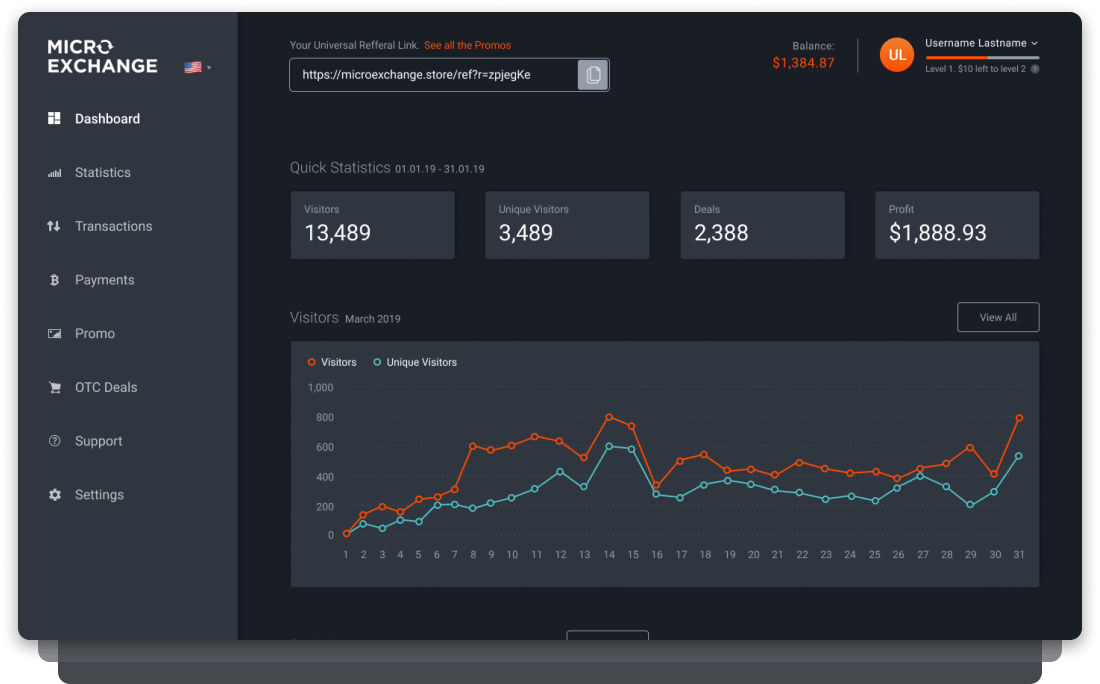
Task: Open the language flag dropdown
Action: click(x=197, y=68)
